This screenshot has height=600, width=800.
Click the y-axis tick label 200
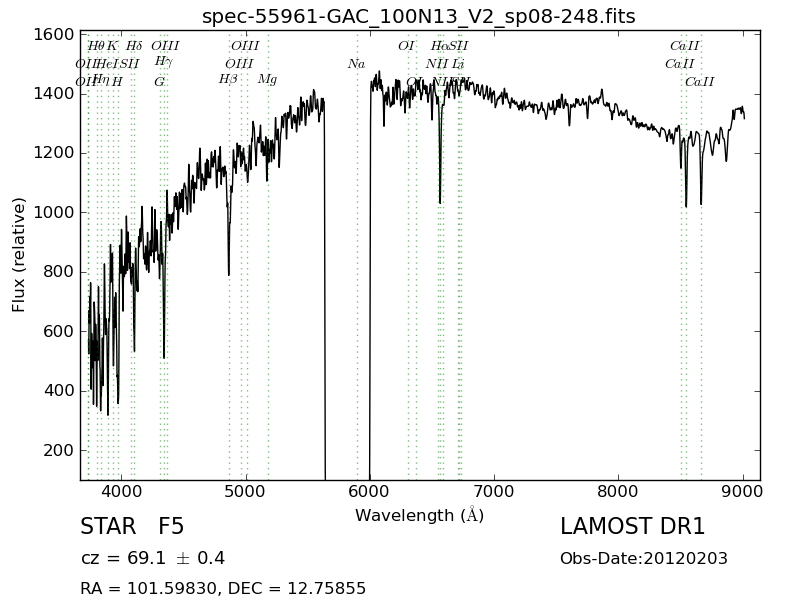[59, 451]
